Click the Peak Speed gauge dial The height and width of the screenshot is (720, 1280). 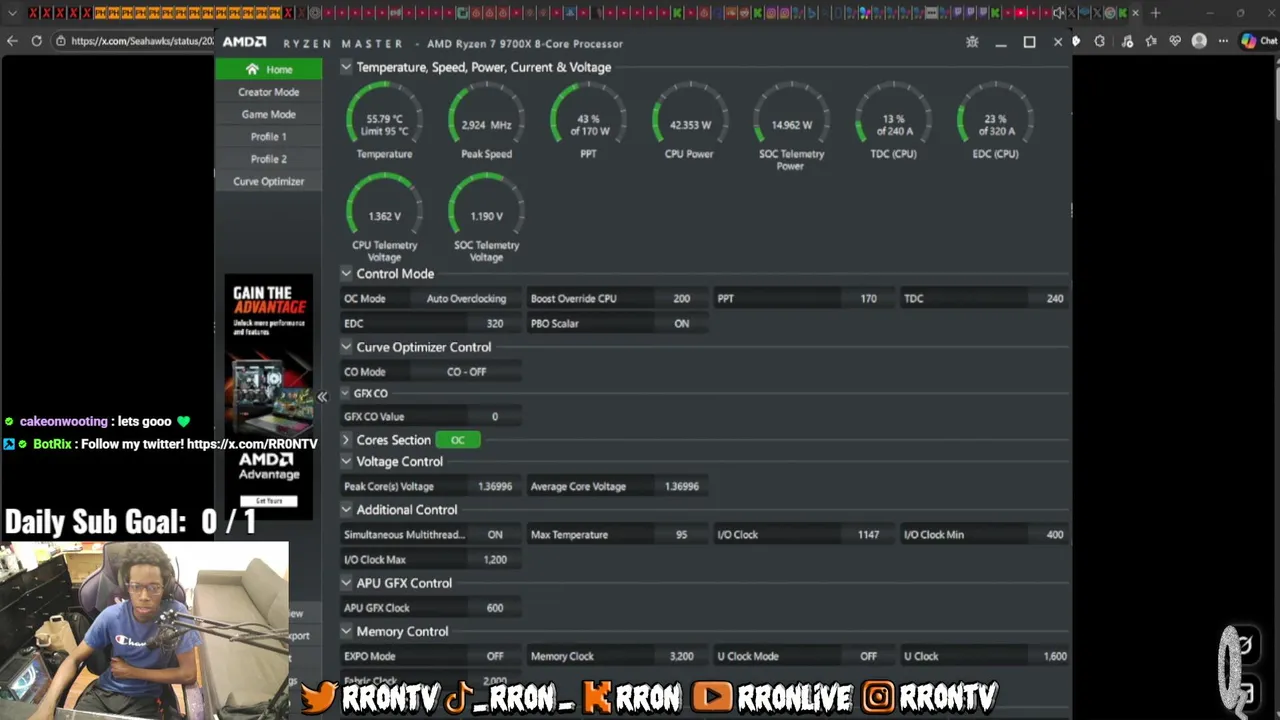tap(486, 119)
